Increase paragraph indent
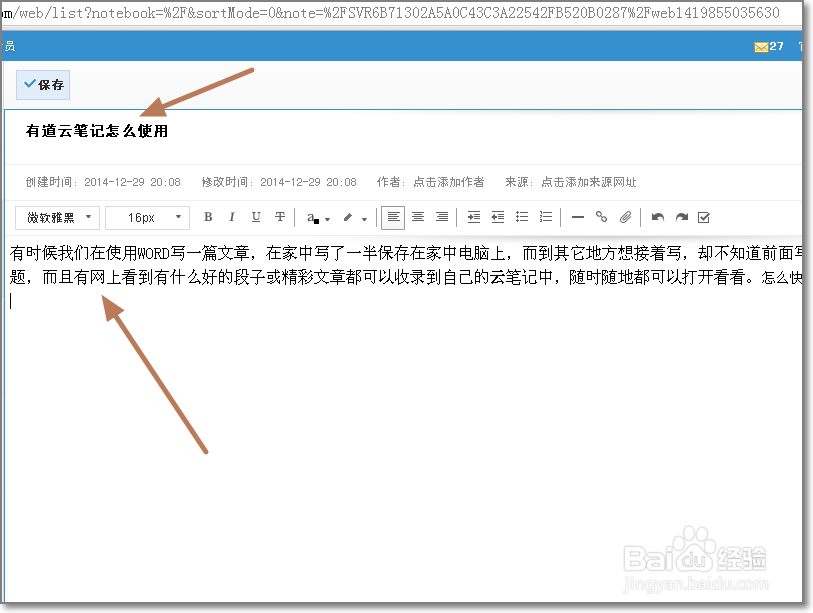Screen dimensions: 813x613 click(474, 217)
